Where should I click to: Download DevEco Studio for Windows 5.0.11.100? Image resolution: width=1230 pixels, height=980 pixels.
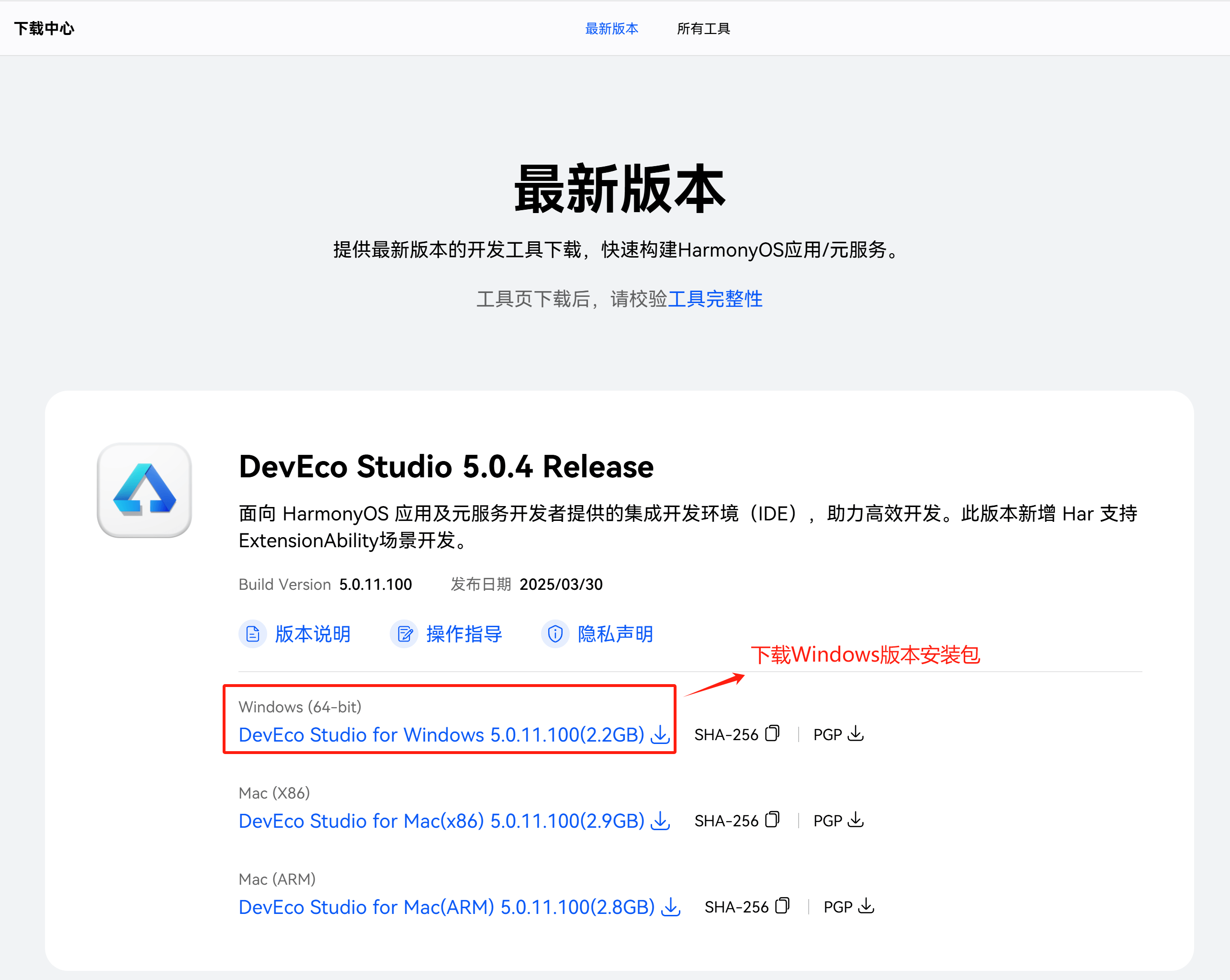[441, 735]
